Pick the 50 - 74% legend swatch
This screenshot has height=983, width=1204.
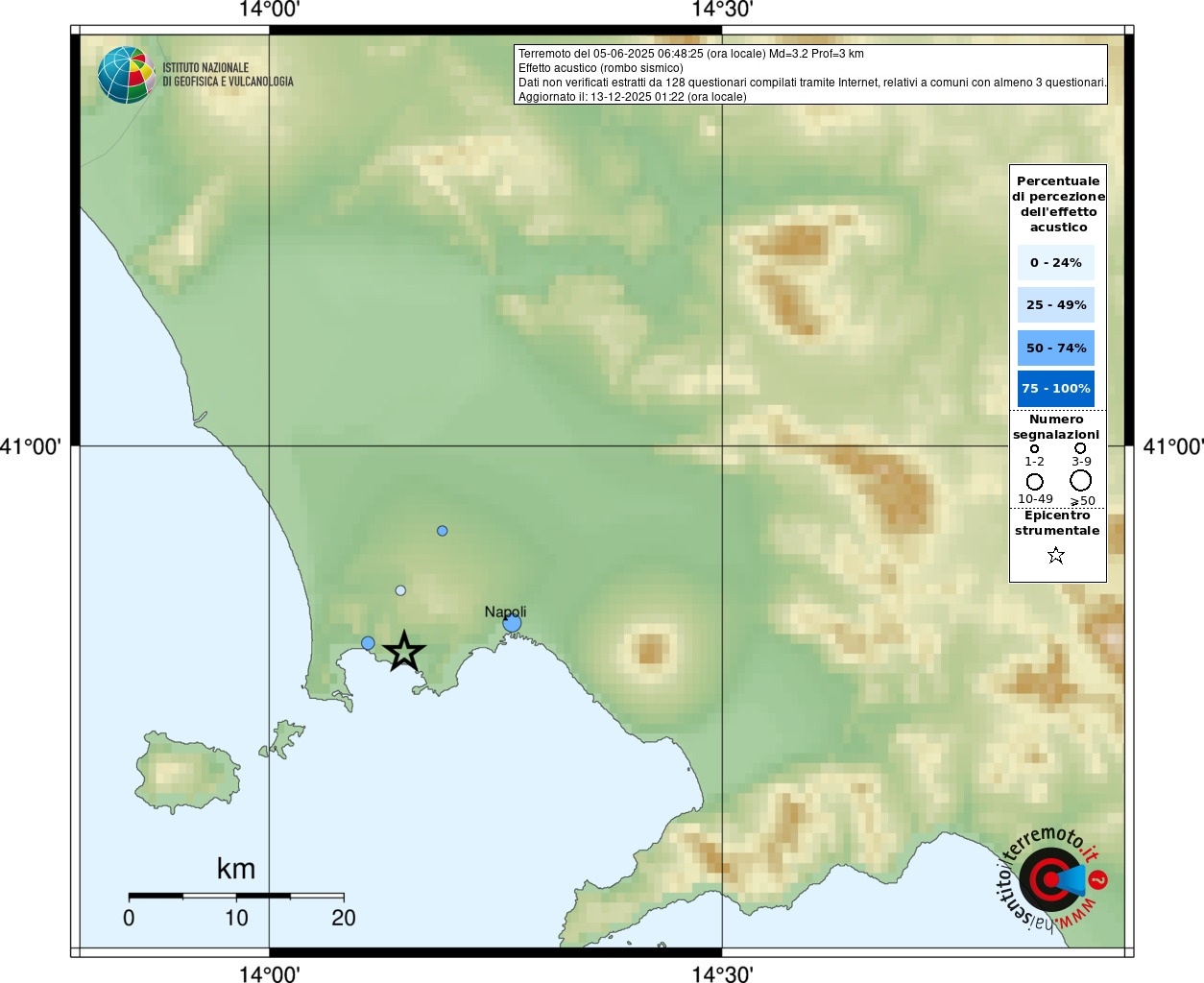tap(1055, 348)
